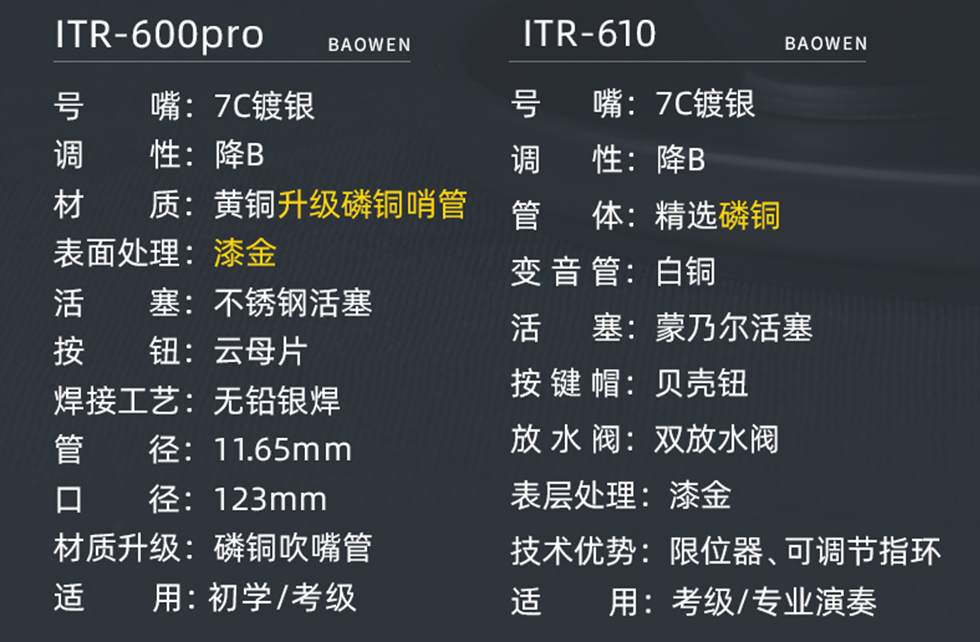Select the 限位器、可调节指环 advantage text
This screenshot has height=642, width=980.
[805, 551]
